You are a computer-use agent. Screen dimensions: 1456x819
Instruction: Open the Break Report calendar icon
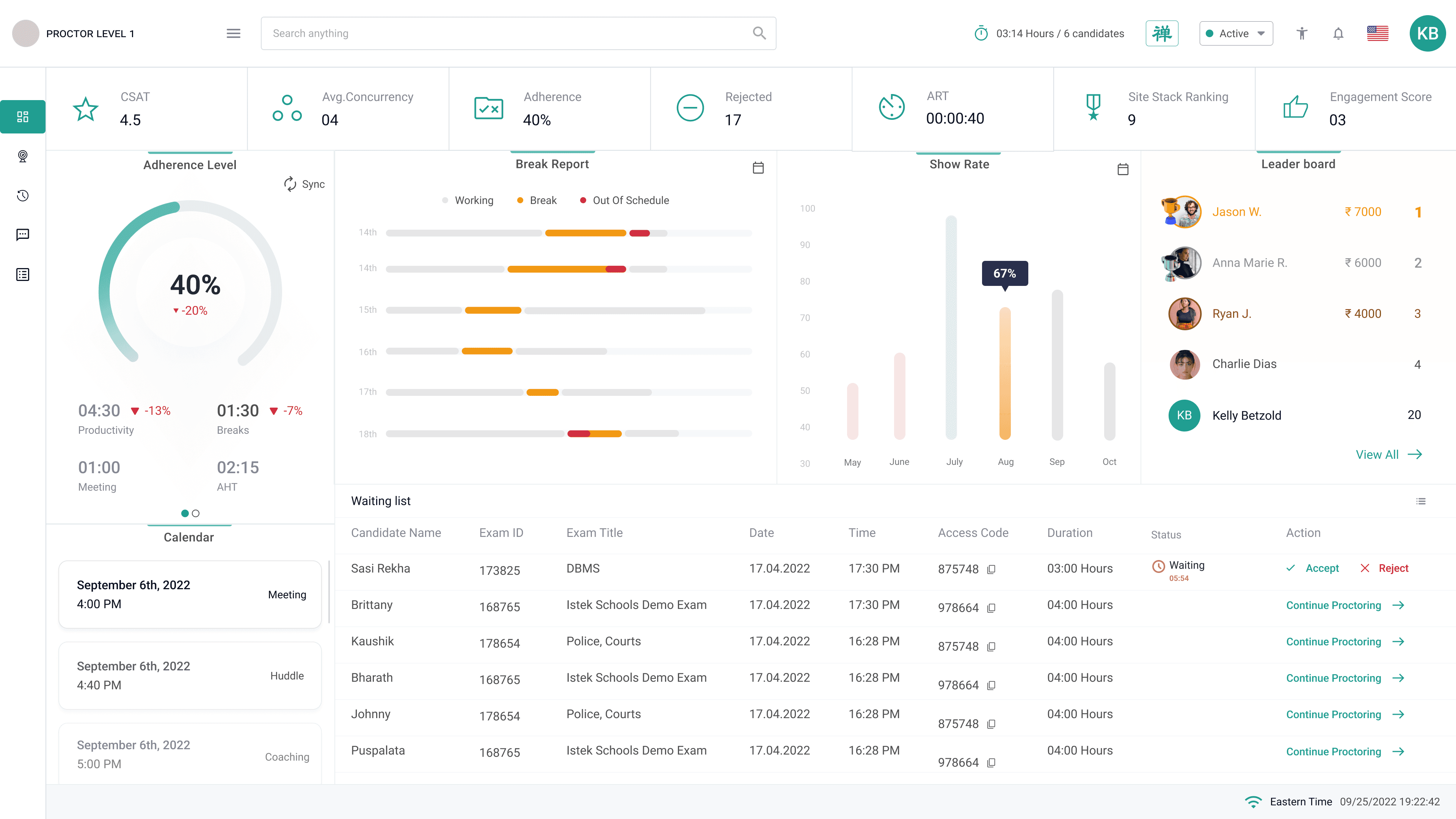(x=758, y=168)
